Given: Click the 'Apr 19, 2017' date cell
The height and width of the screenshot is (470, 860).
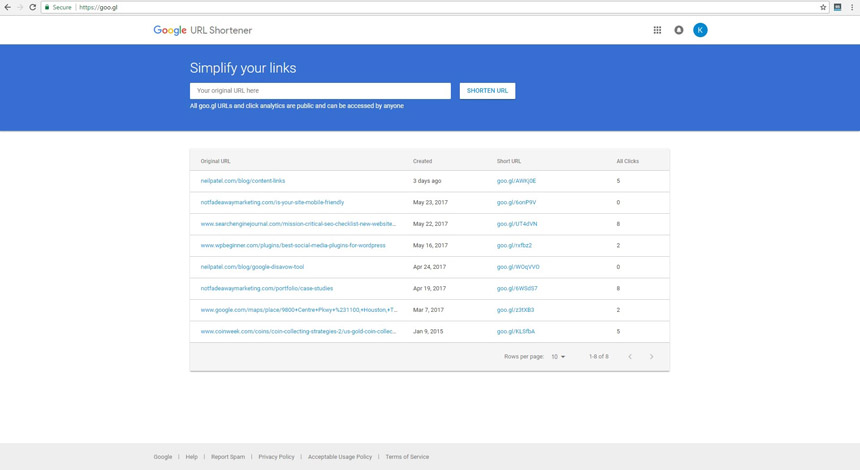Looking at the screenshot, I should tap(429, 288).
